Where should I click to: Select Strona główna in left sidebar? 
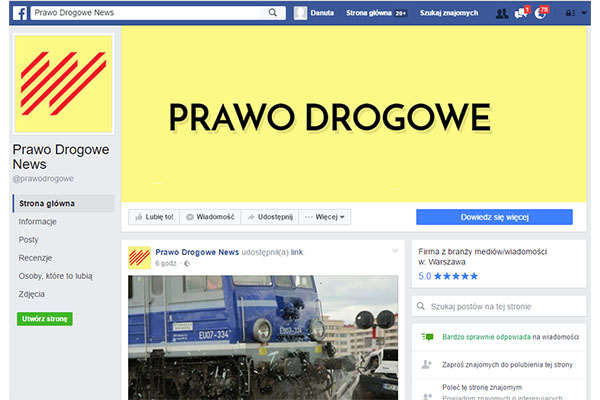pyautogui.click(x=64, y=203)
